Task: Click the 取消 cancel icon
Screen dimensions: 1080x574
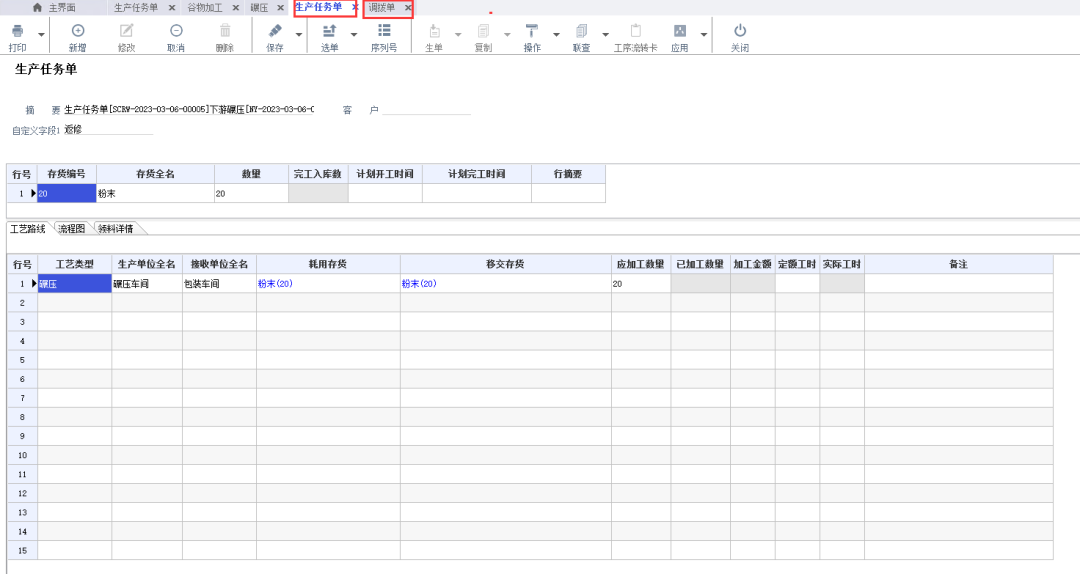Action: (x=176, y=31)
